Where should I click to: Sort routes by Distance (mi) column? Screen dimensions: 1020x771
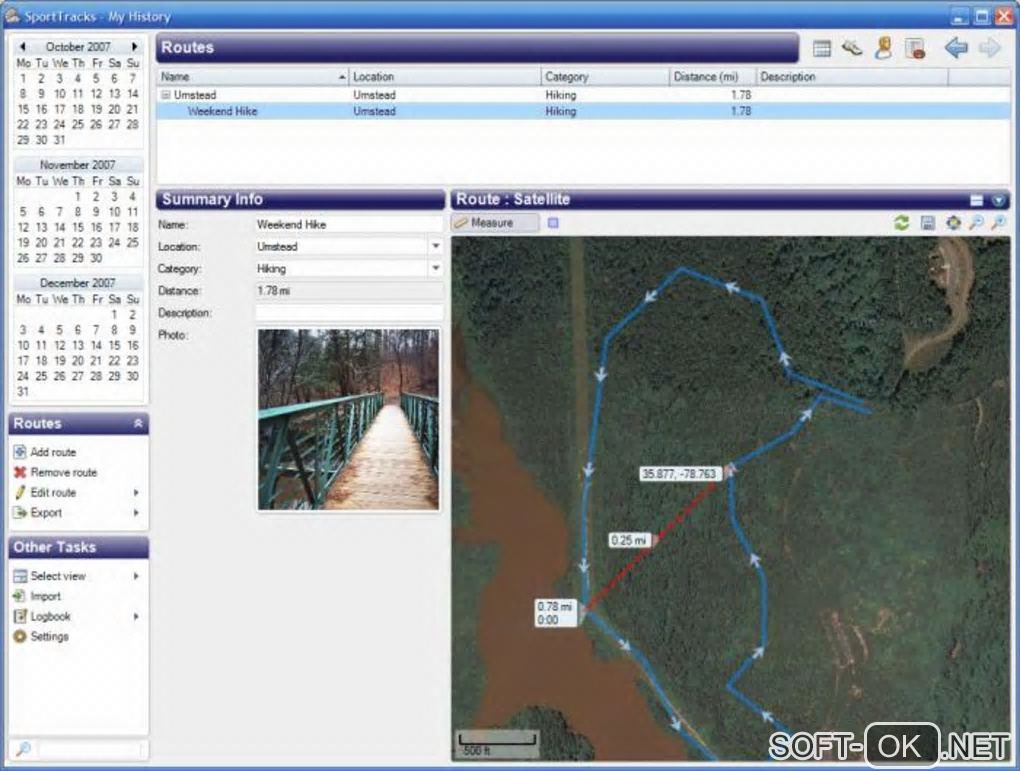(712, 77)
